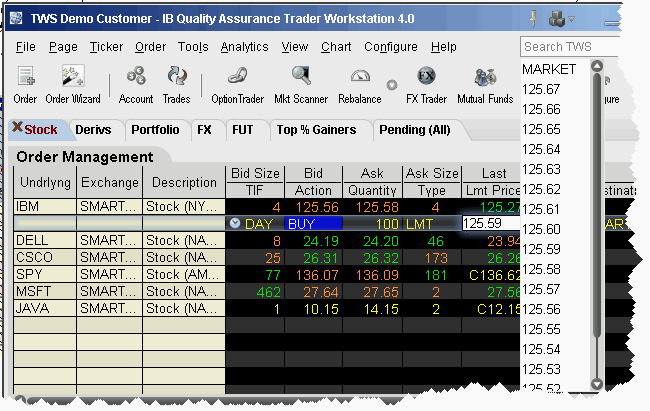Viewport: 650px width, 411px height.
Task: Open the Page menu
Action: coord(63,47)
